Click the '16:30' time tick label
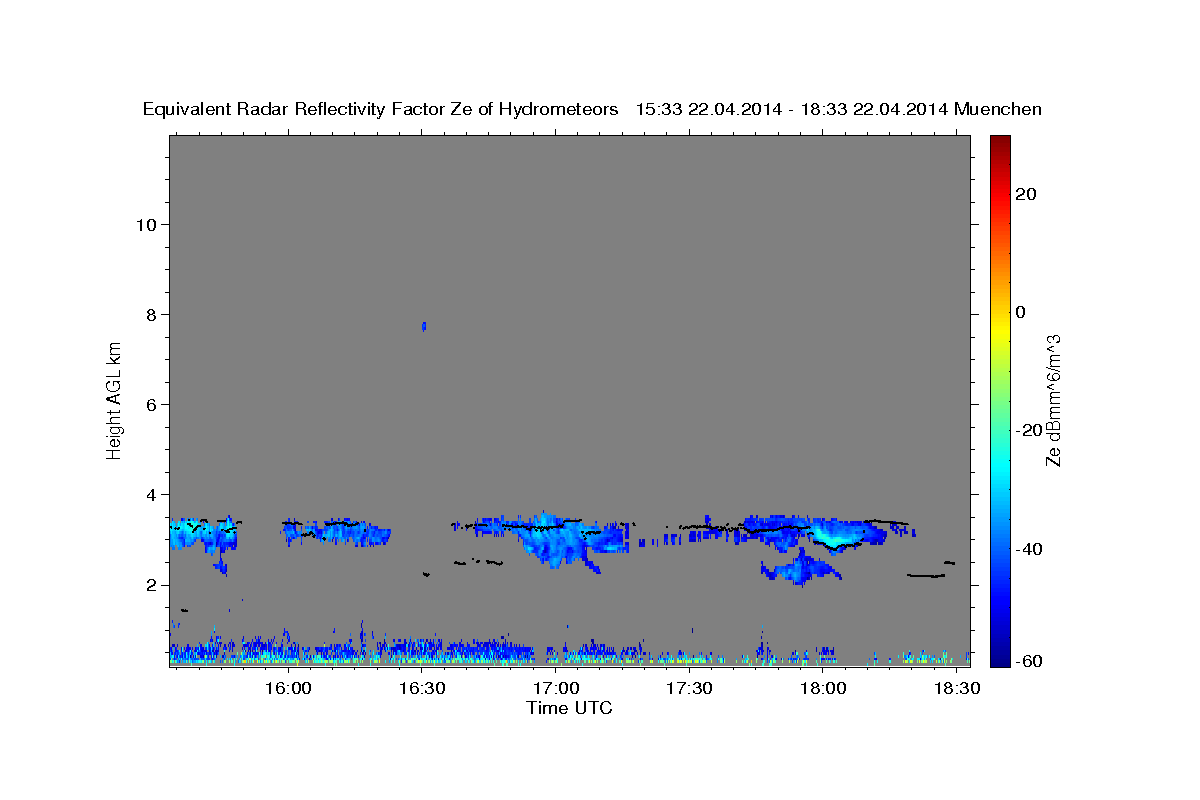 pyautogui.click(x=422, y=689)
